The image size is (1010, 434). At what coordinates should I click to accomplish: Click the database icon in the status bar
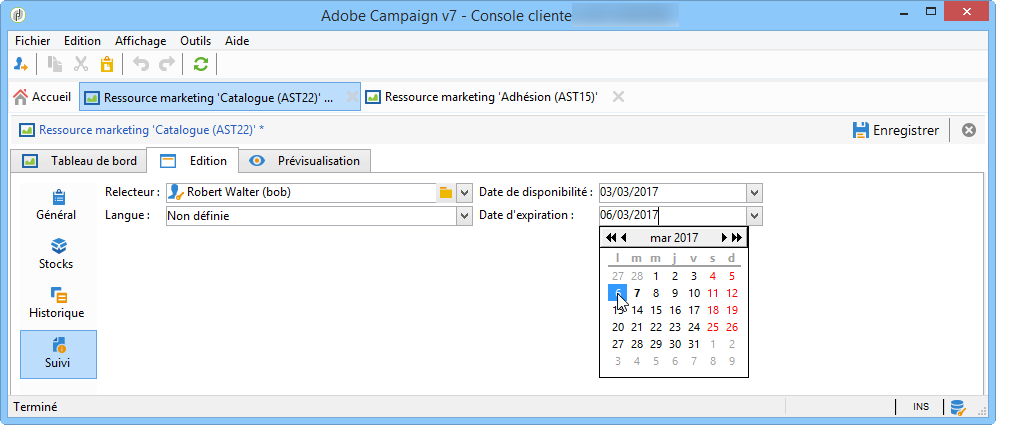(957, 407)
